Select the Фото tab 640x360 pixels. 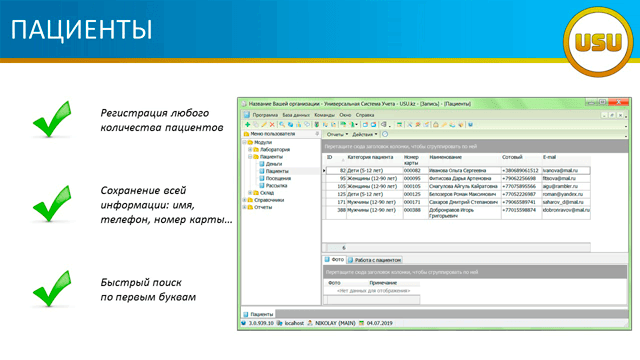(x=334, y=260)
